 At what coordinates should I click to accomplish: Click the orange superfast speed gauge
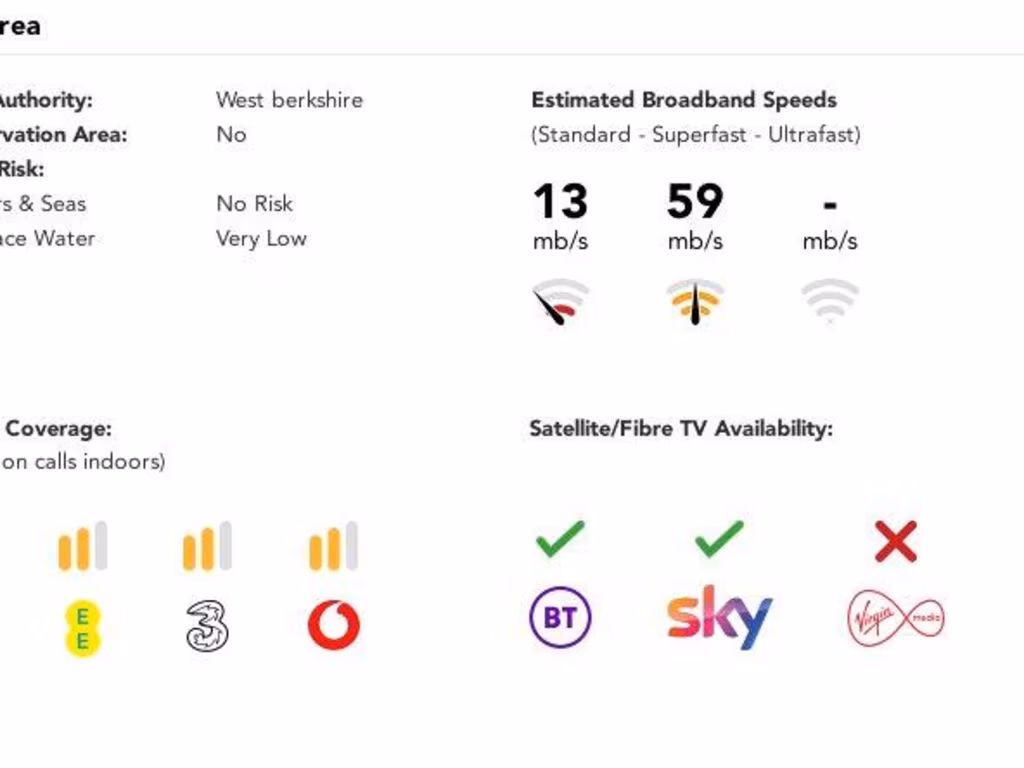[695, 302]
